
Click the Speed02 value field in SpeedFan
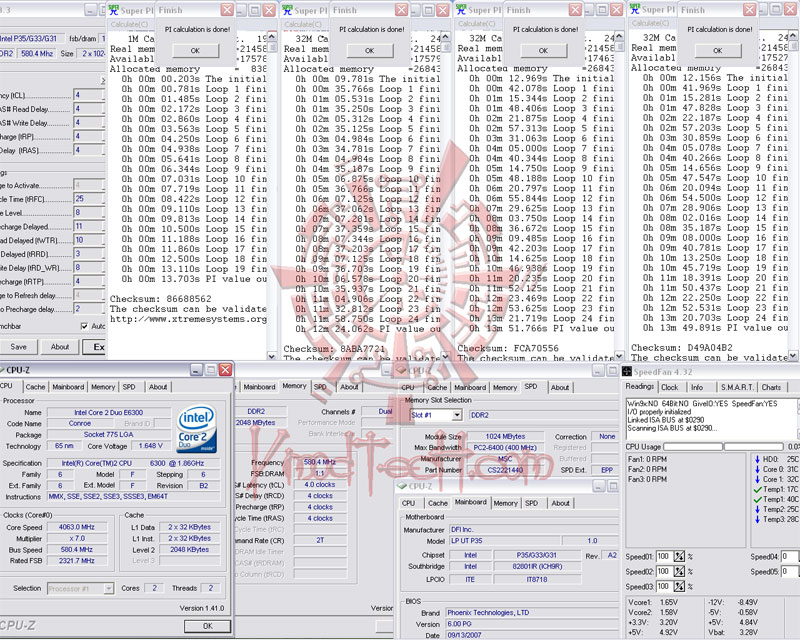pyautogui.click(x=665, y=572)
